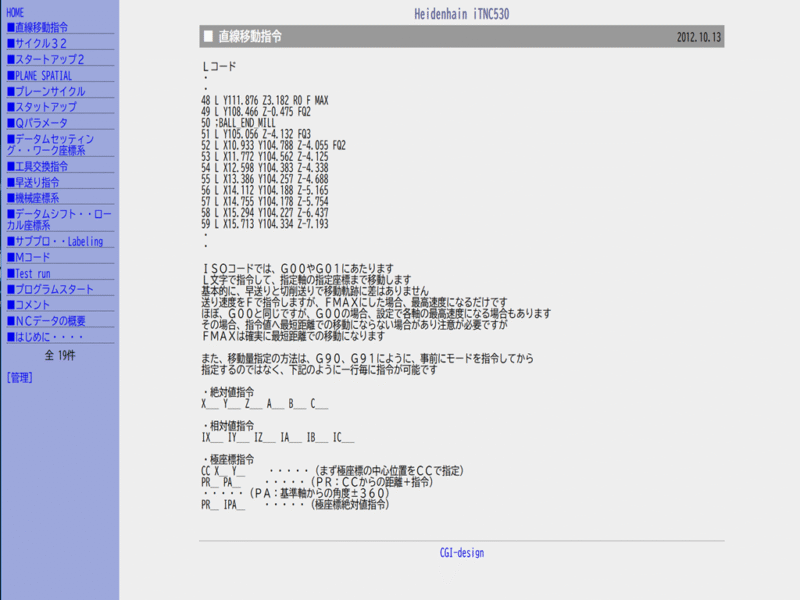Open the コメント page
The width and height of the screenshot is (800, 600).
pyautogui.click(x=33, y=305)
